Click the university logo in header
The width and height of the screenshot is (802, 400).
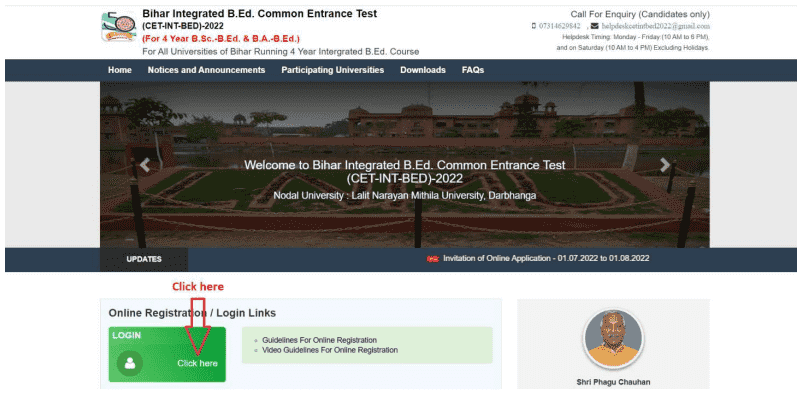pos(118,27)
